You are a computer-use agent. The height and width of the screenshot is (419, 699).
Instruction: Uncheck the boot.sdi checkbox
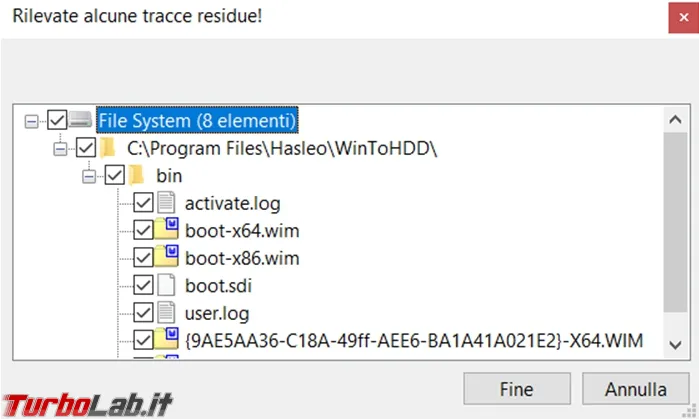point(144,285)
